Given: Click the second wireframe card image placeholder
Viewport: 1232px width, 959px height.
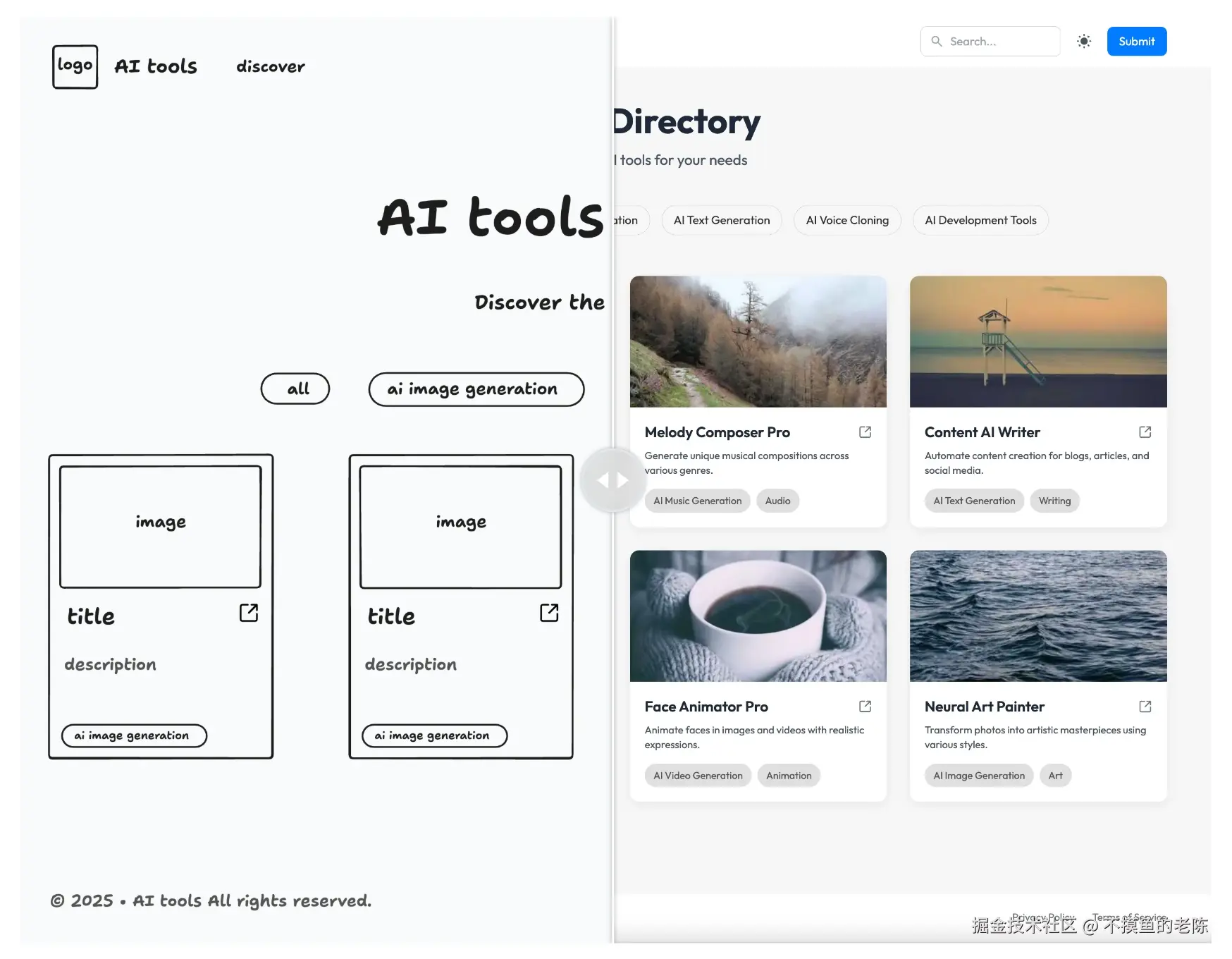Looking at the screenshot, I should click(461, 526).
